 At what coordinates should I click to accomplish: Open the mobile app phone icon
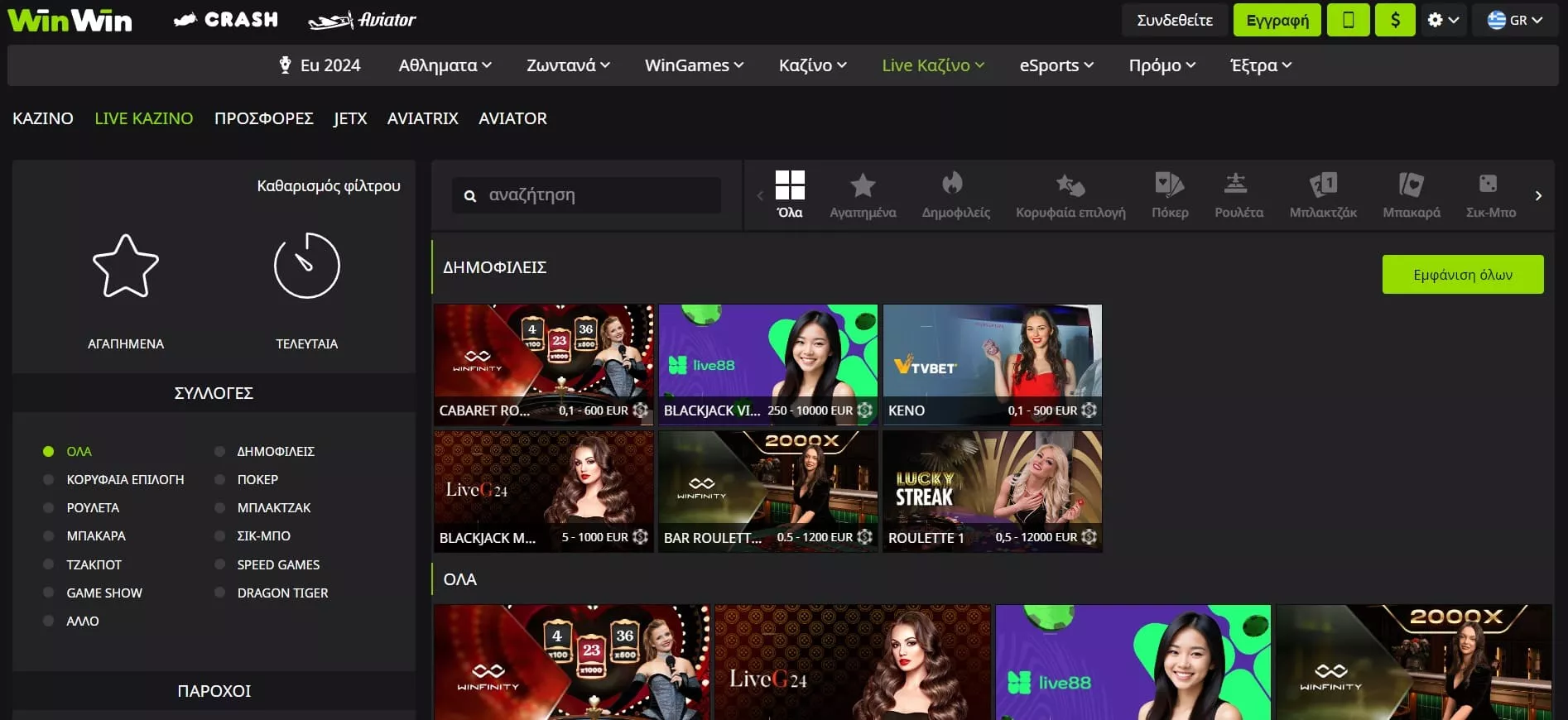click(x=1348, y=20)
